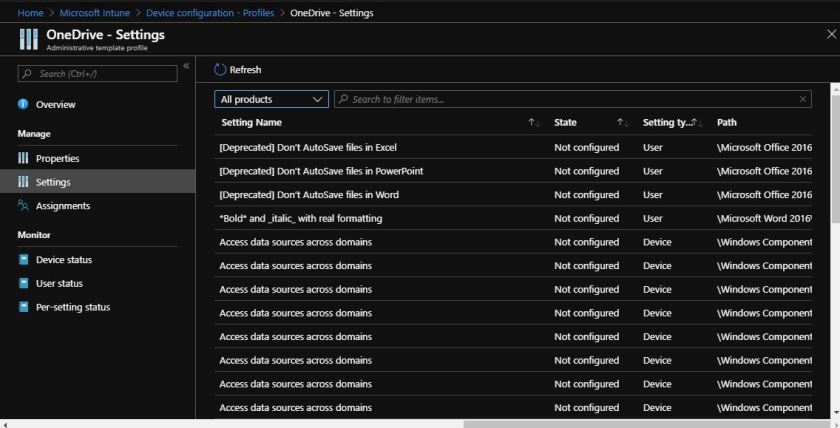840x428 pixels.
Task: Click User type in PowerPoint row
Action: pyautogui.click(x=652, y=171)
